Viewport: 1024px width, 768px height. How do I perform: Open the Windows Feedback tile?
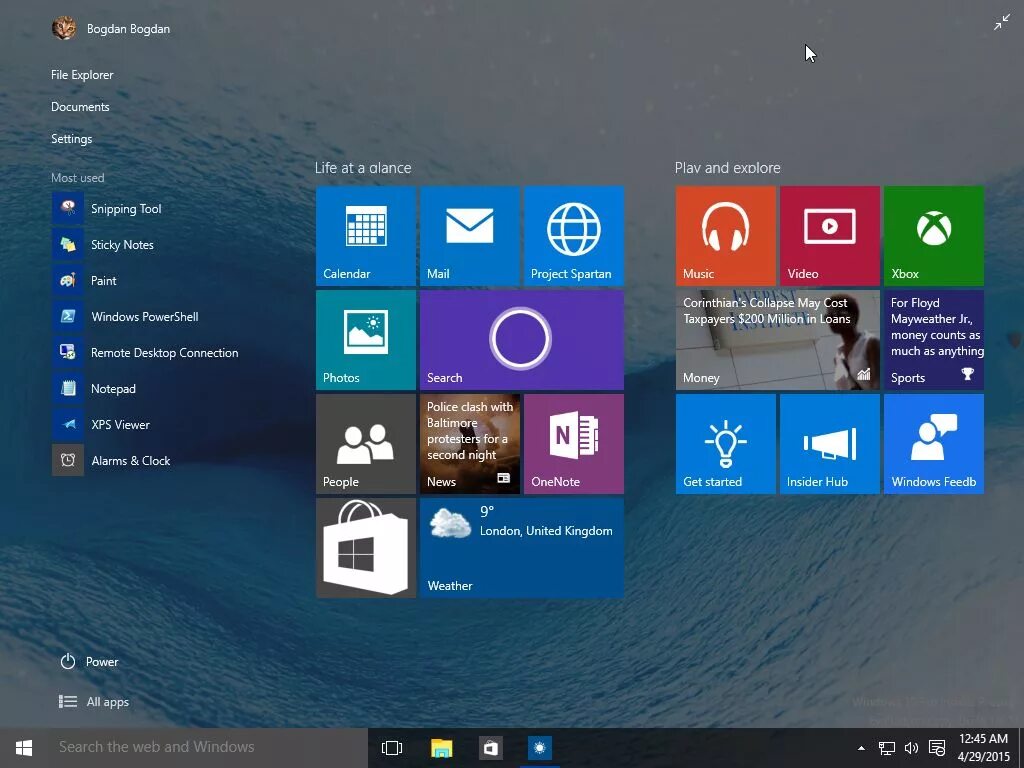click(x=934, y=443)
